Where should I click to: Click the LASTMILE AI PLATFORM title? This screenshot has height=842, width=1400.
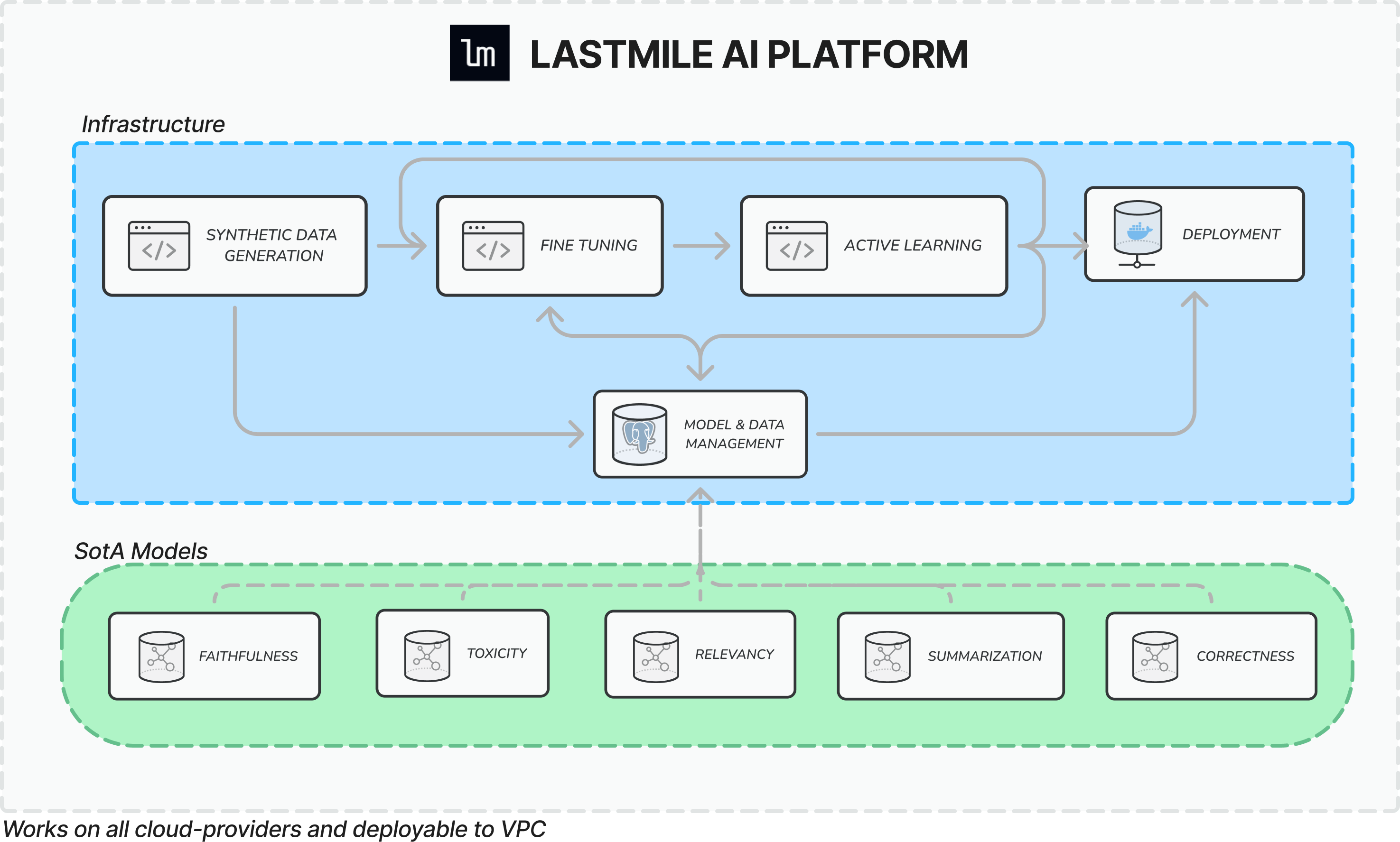coord(749,55)
